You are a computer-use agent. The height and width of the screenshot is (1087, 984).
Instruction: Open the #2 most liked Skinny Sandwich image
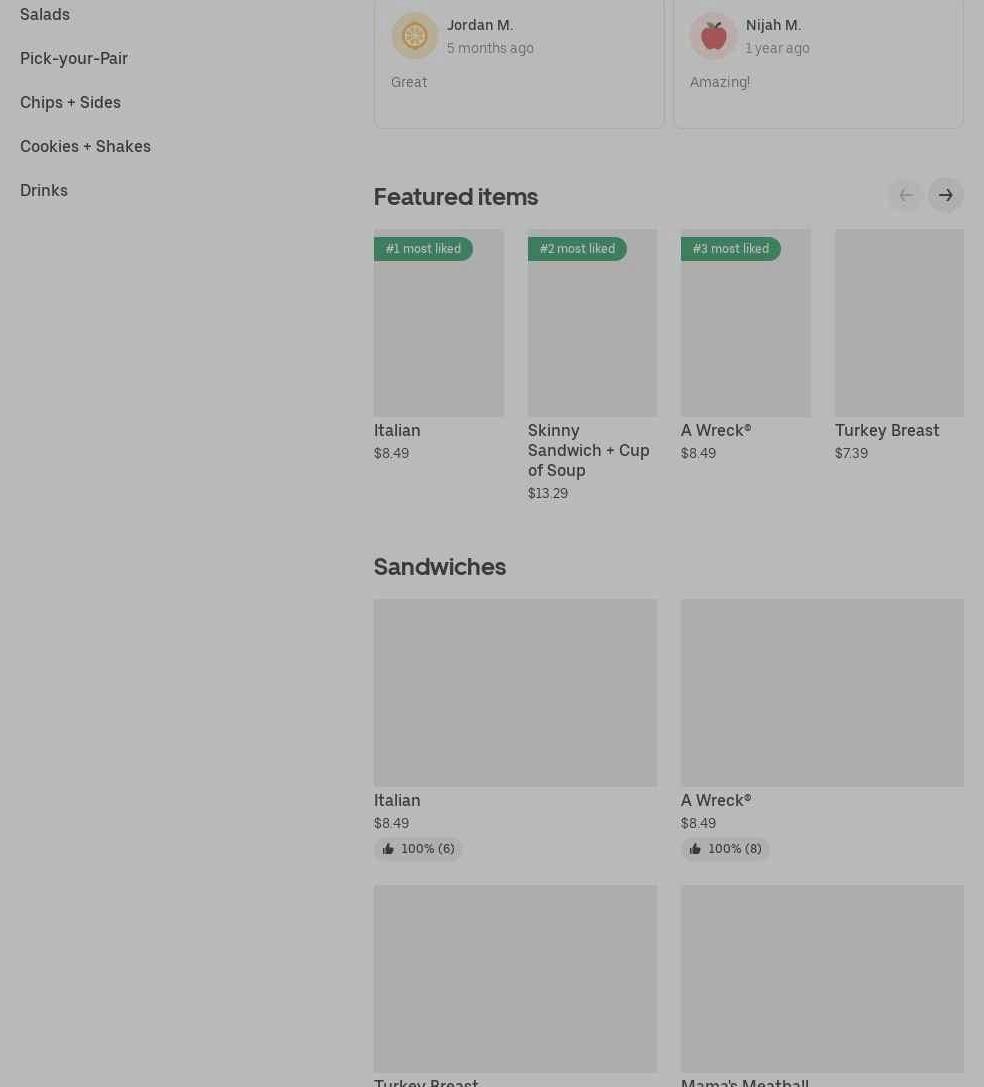592,330
